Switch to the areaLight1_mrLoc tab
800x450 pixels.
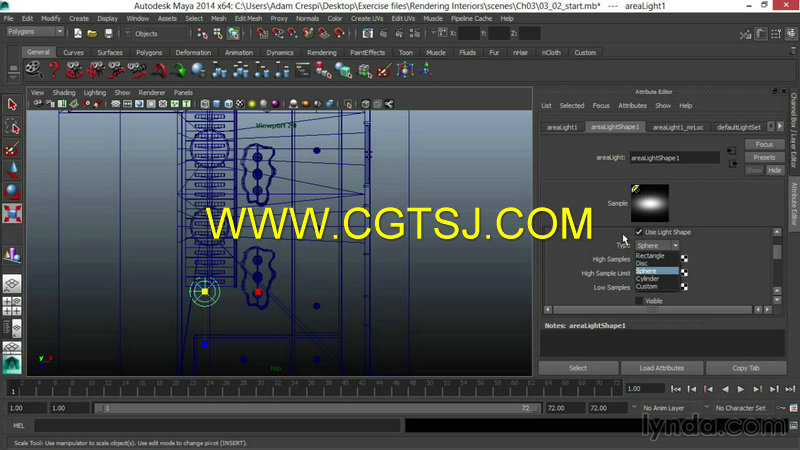click(x=678, y=127)
